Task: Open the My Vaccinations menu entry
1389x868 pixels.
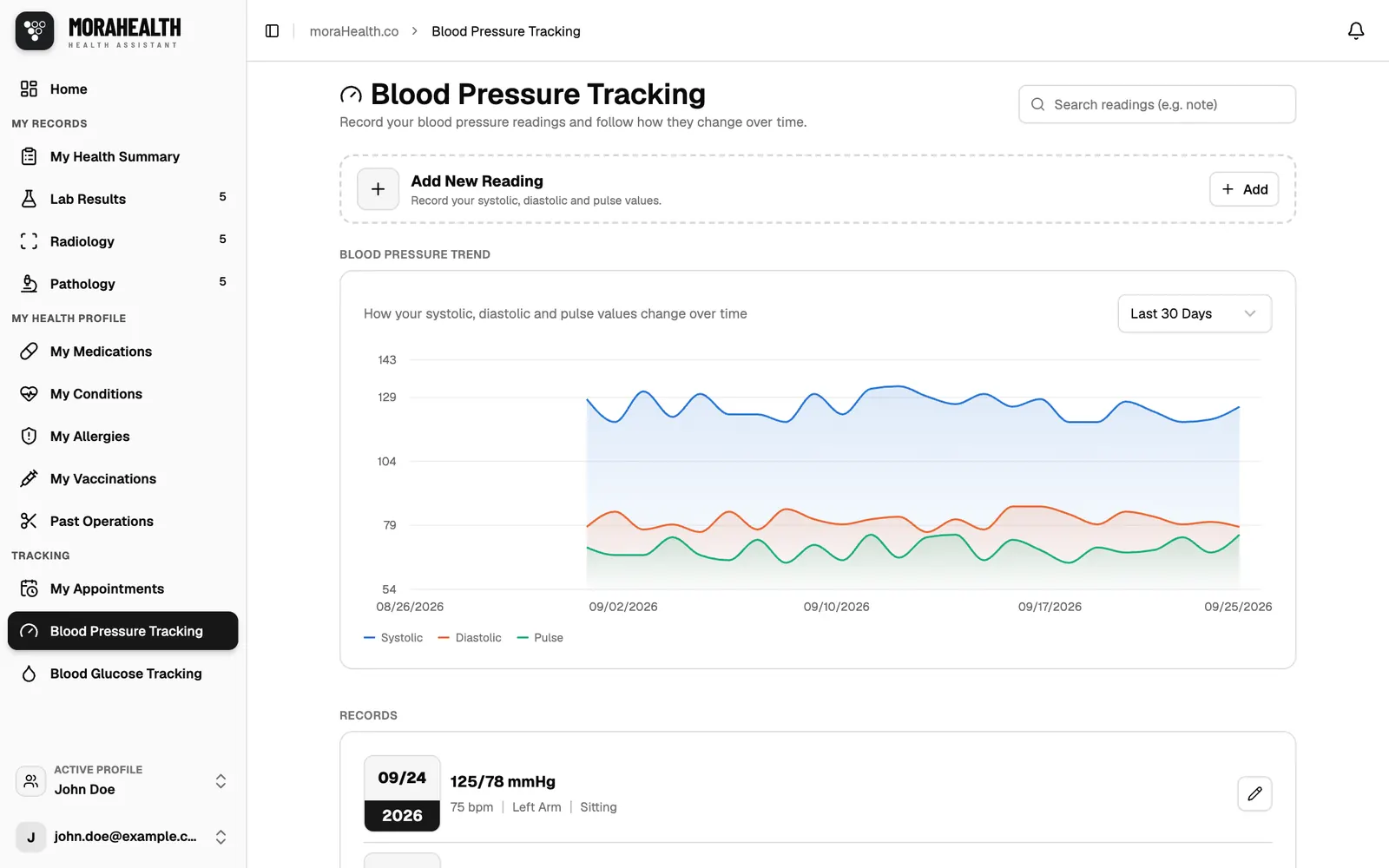Action: [122, 479]
